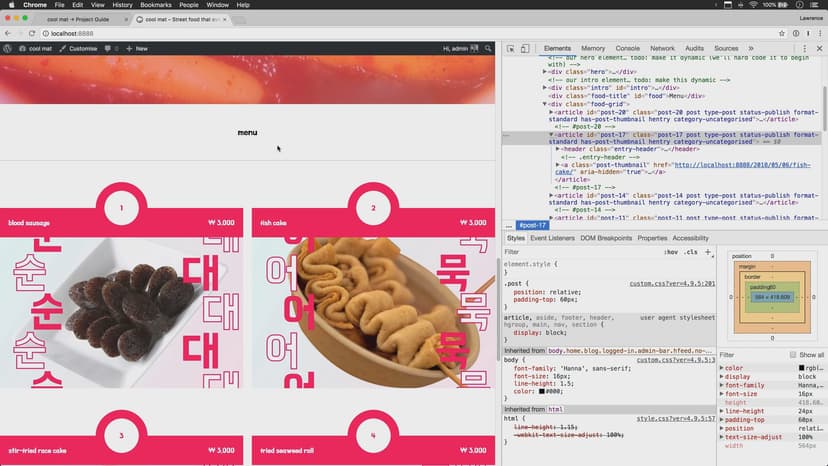Click the WordPress logo in the admin bar
Image resolution: width=828 pixels, height=466 pixels.
8,48
